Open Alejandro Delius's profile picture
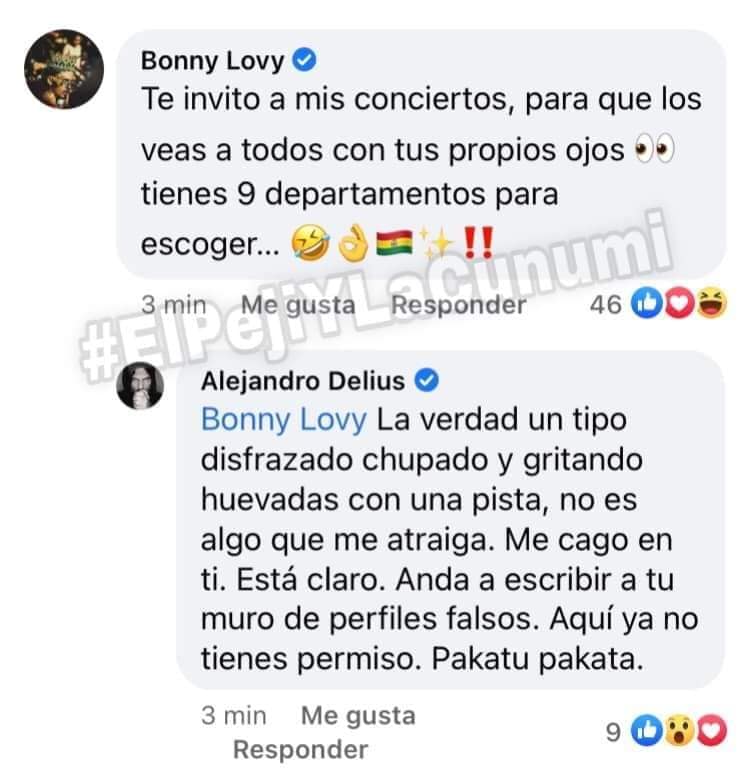This screenshot has width=750, height=782. [x=140, y=385]
